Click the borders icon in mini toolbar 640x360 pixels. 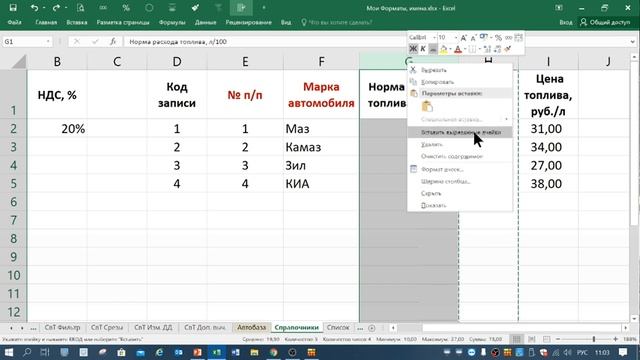coord(472,49)
